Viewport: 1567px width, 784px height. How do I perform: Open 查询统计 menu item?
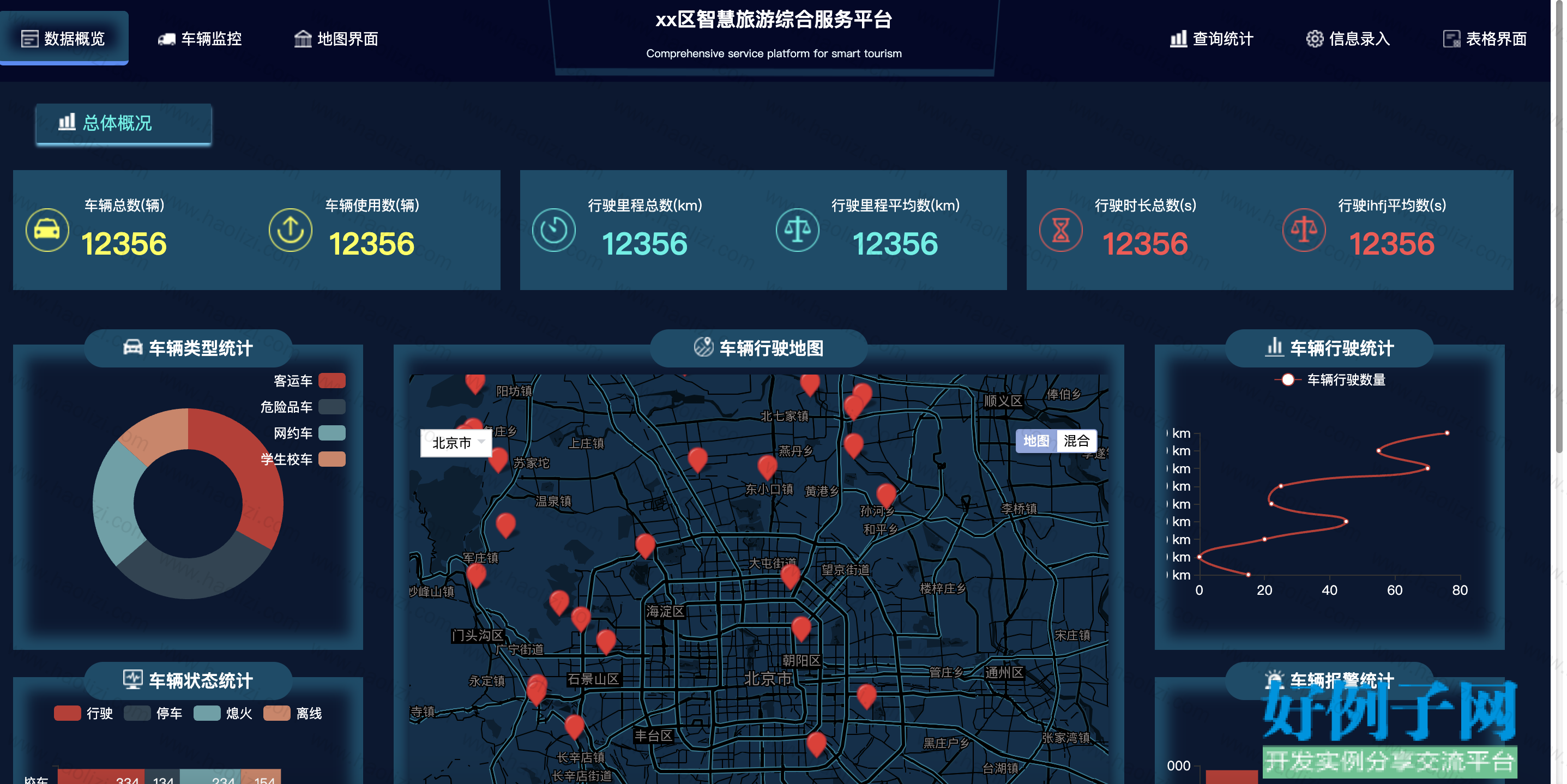point(1211,39)
